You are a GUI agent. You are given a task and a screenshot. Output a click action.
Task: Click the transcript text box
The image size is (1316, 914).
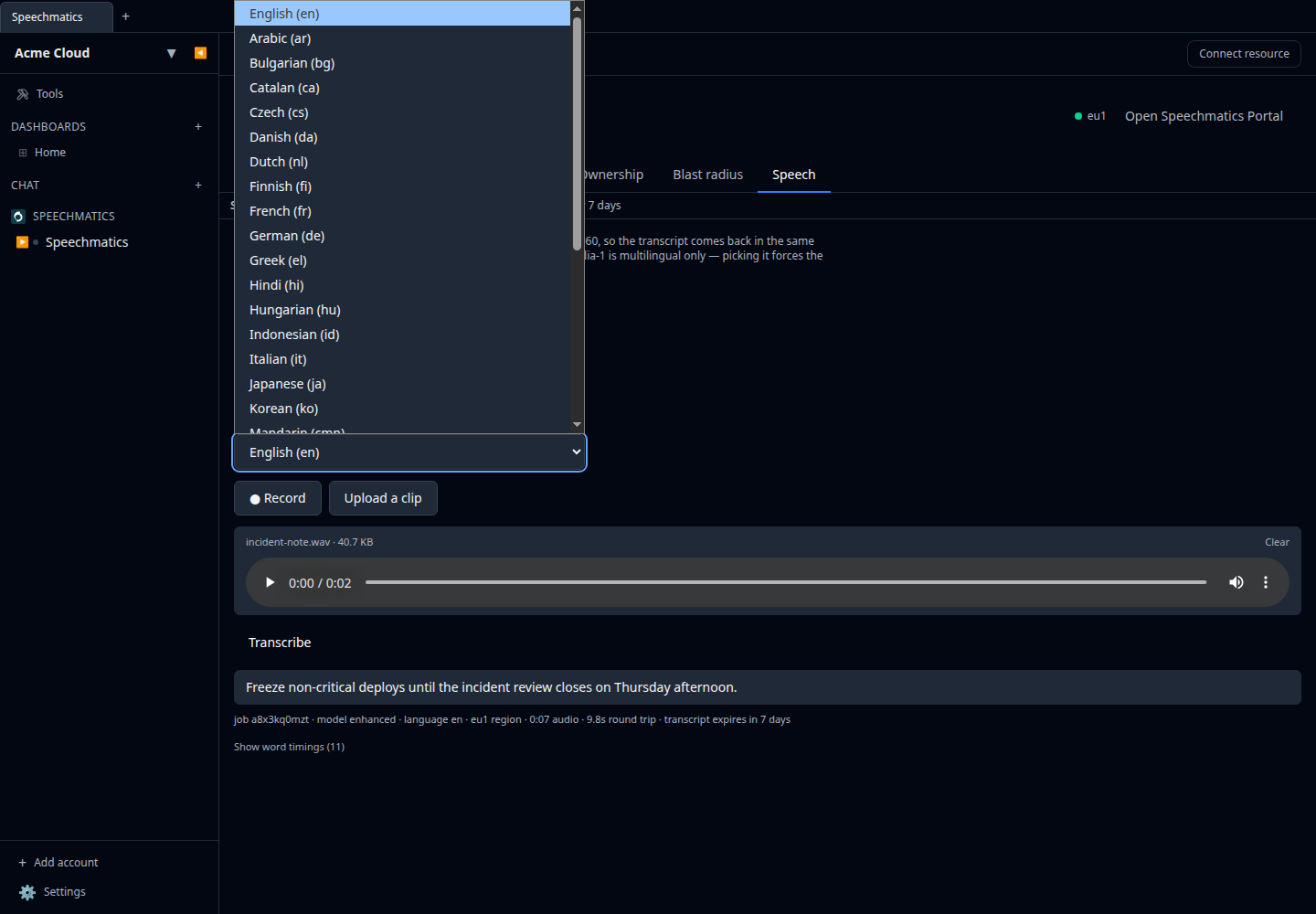tap(768, 687)
